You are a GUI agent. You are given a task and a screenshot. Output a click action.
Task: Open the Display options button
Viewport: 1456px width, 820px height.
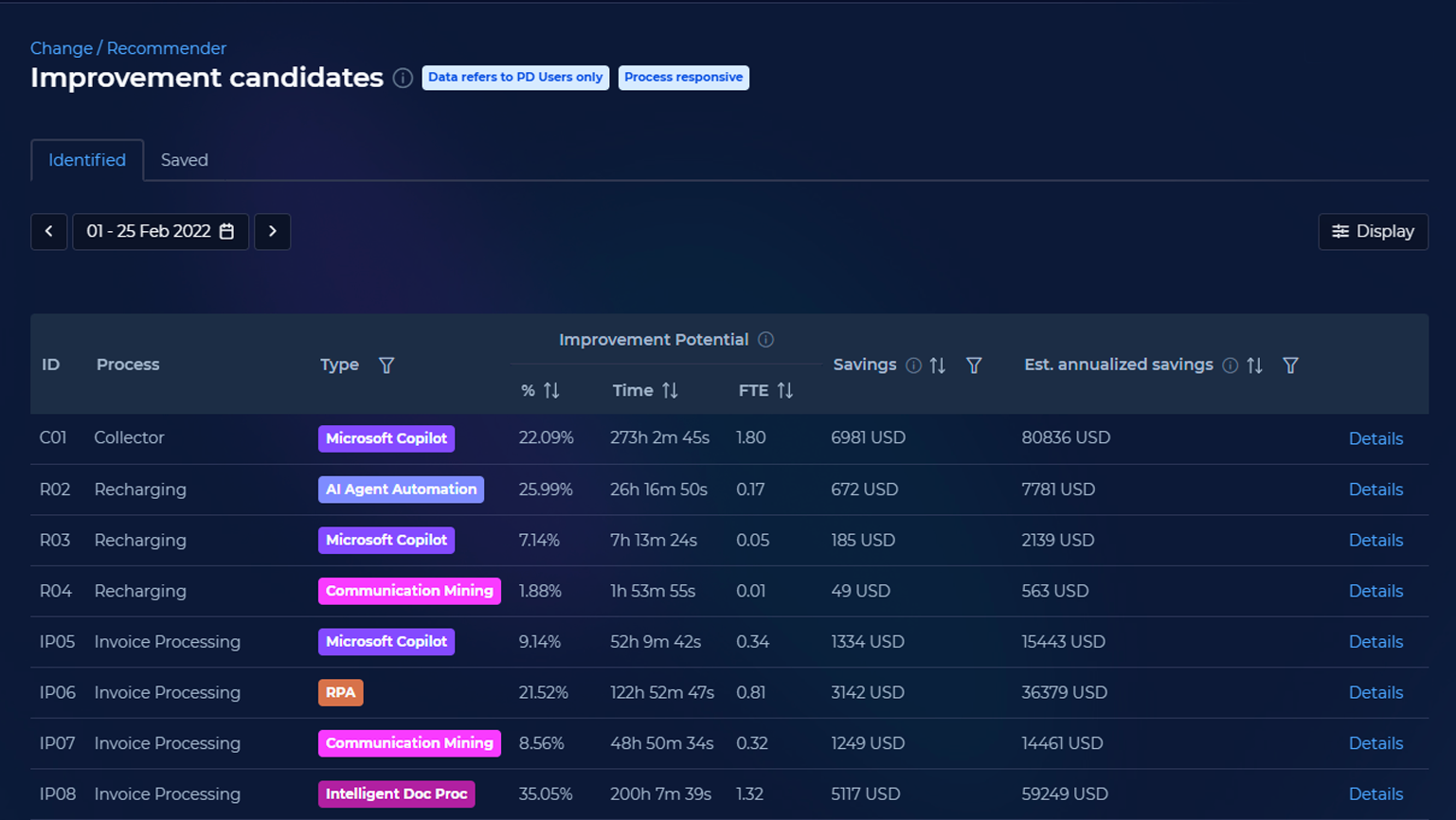(1373, 231)
